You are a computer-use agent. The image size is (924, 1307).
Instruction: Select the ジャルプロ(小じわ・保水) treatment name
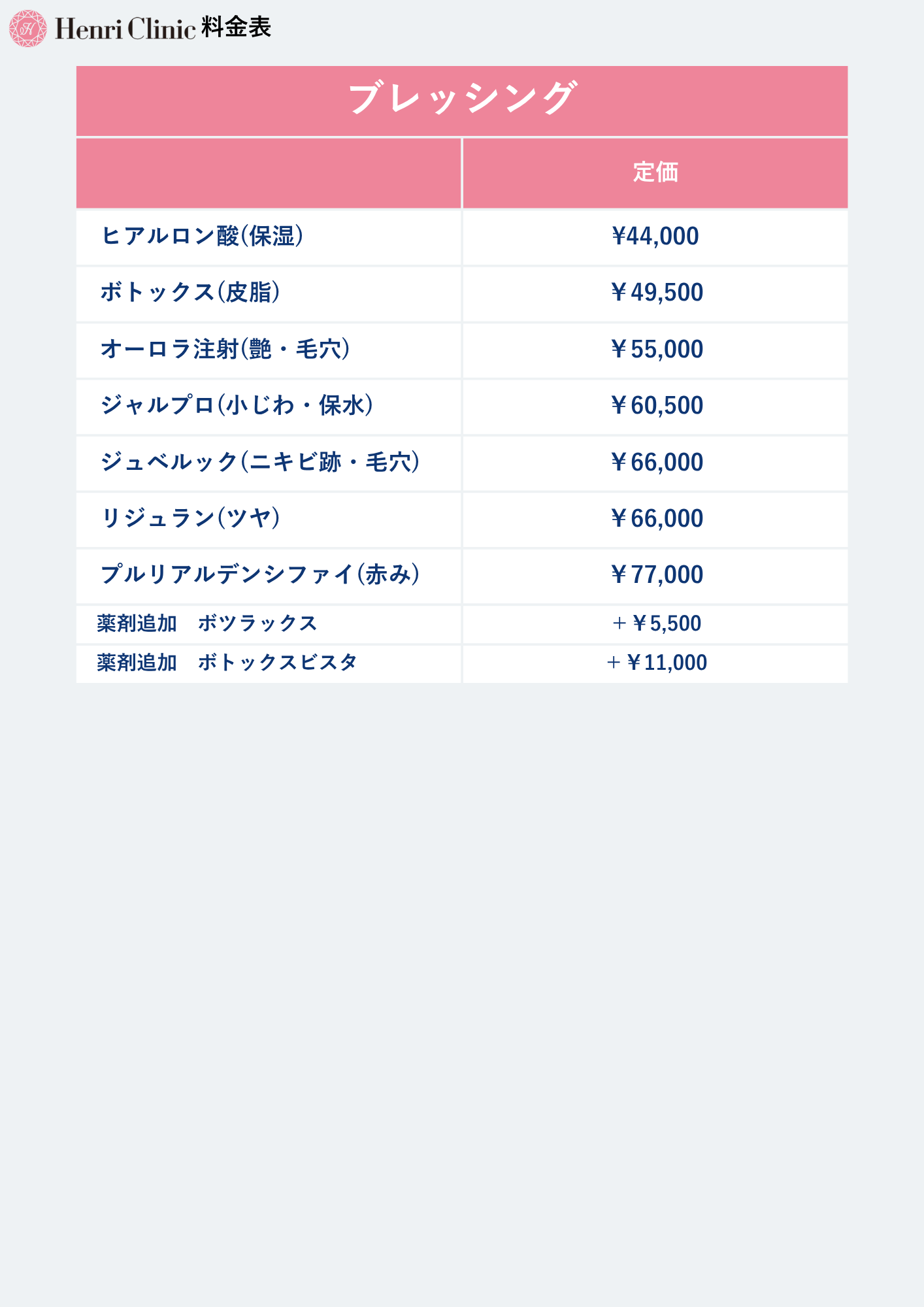(x=237, y=405)
